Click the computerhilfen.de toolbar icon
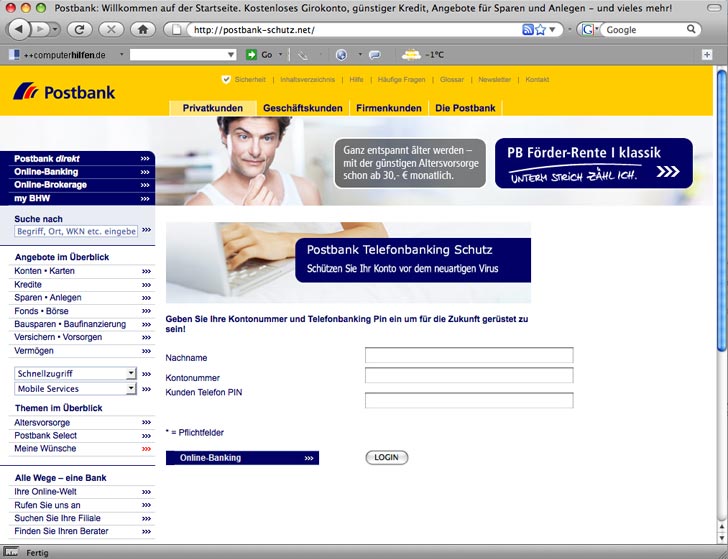Viewport: 728px width, 559px height. tap(14, 55)
